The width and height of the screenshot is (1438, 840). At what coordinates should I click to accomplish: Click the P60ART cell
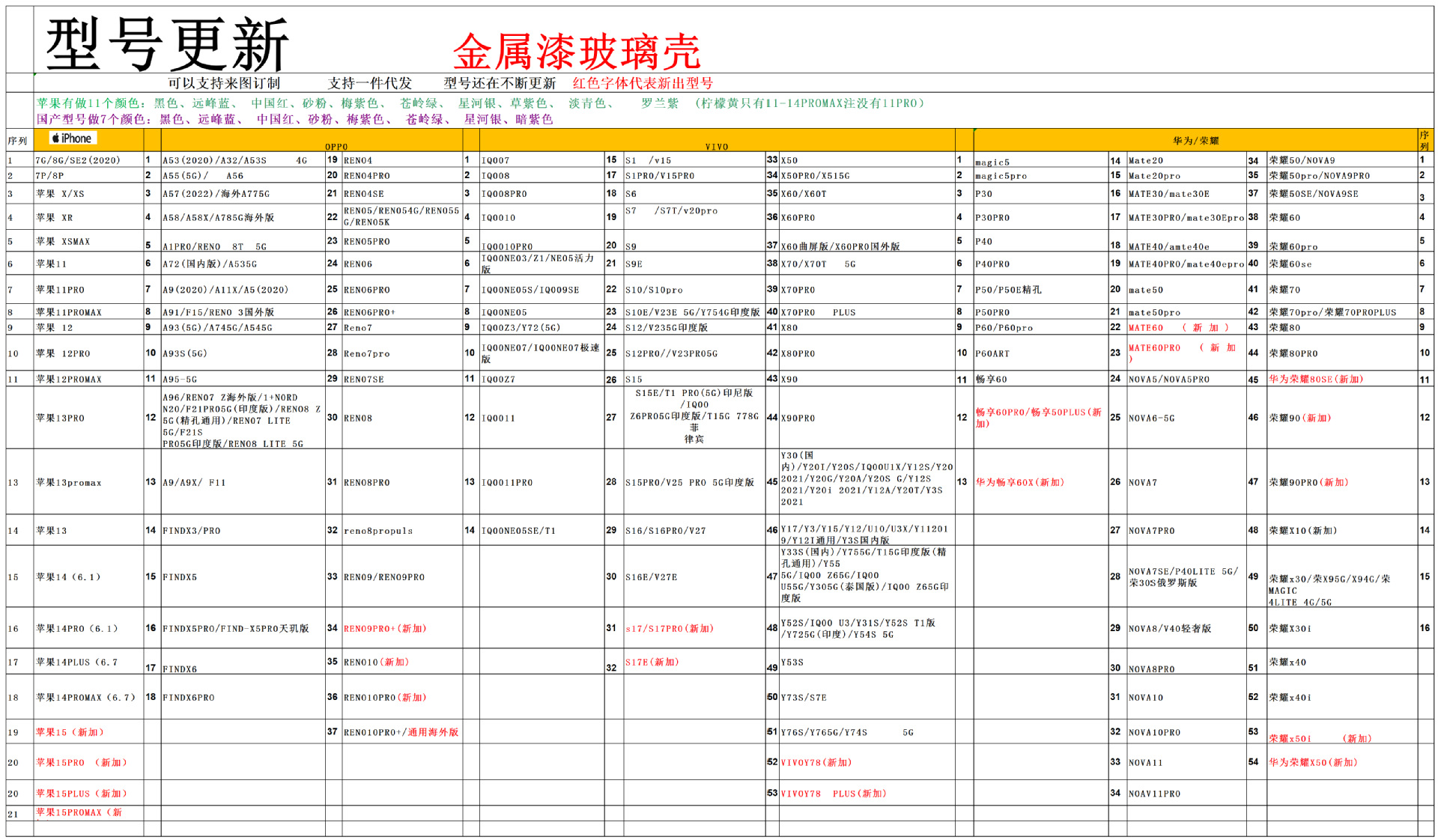pos(992,353)
